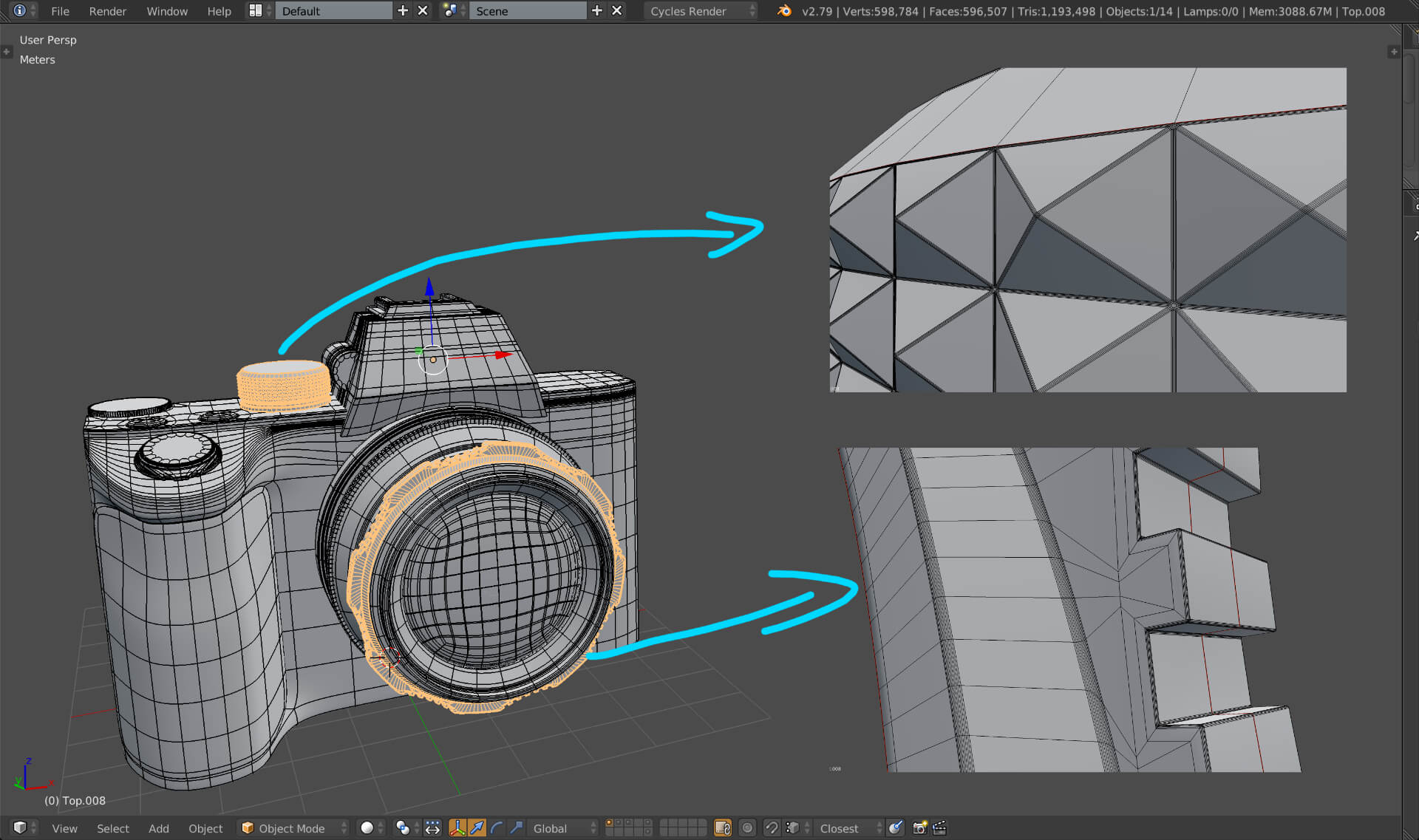Enable the rotate manipulator arc
Screen dimensions: 1419x840
(x=497, y=828)
